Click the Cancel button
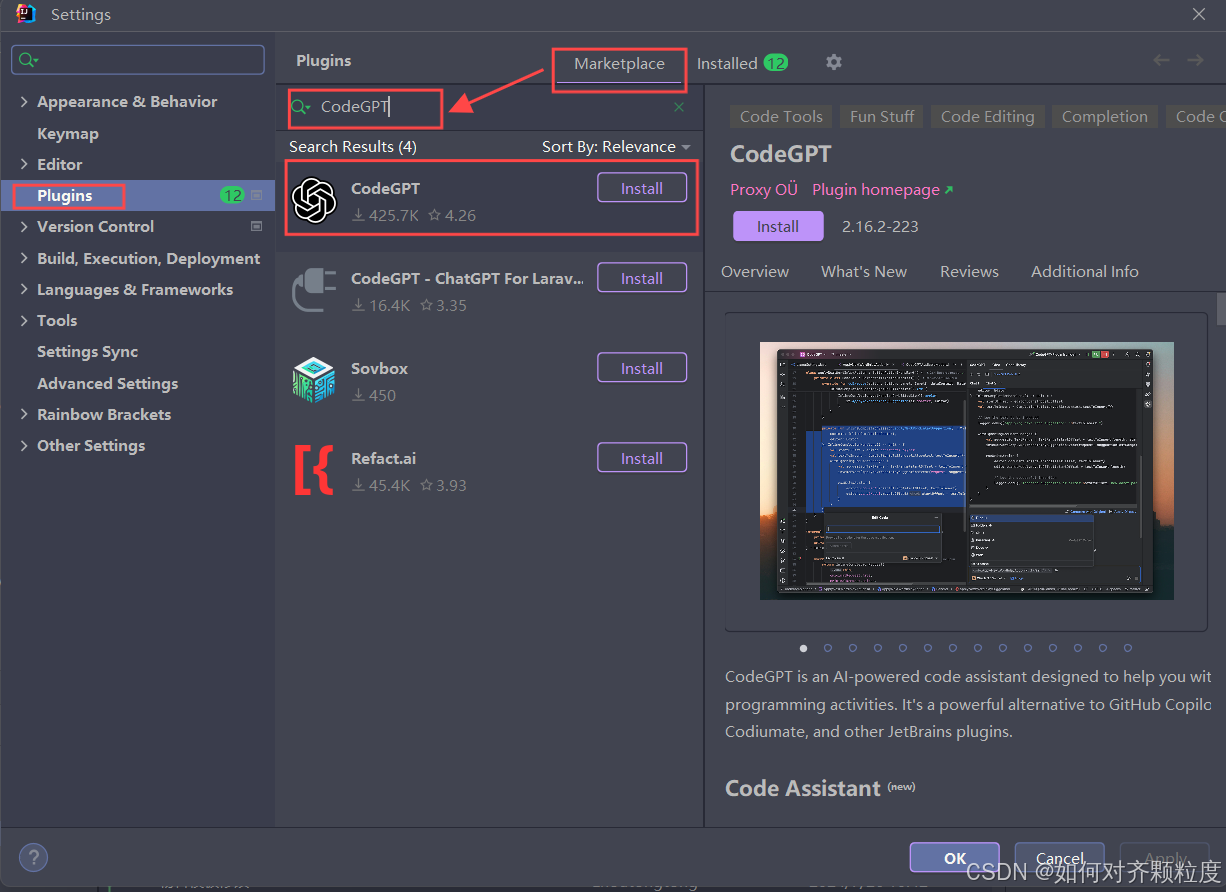 [1060, 858]
